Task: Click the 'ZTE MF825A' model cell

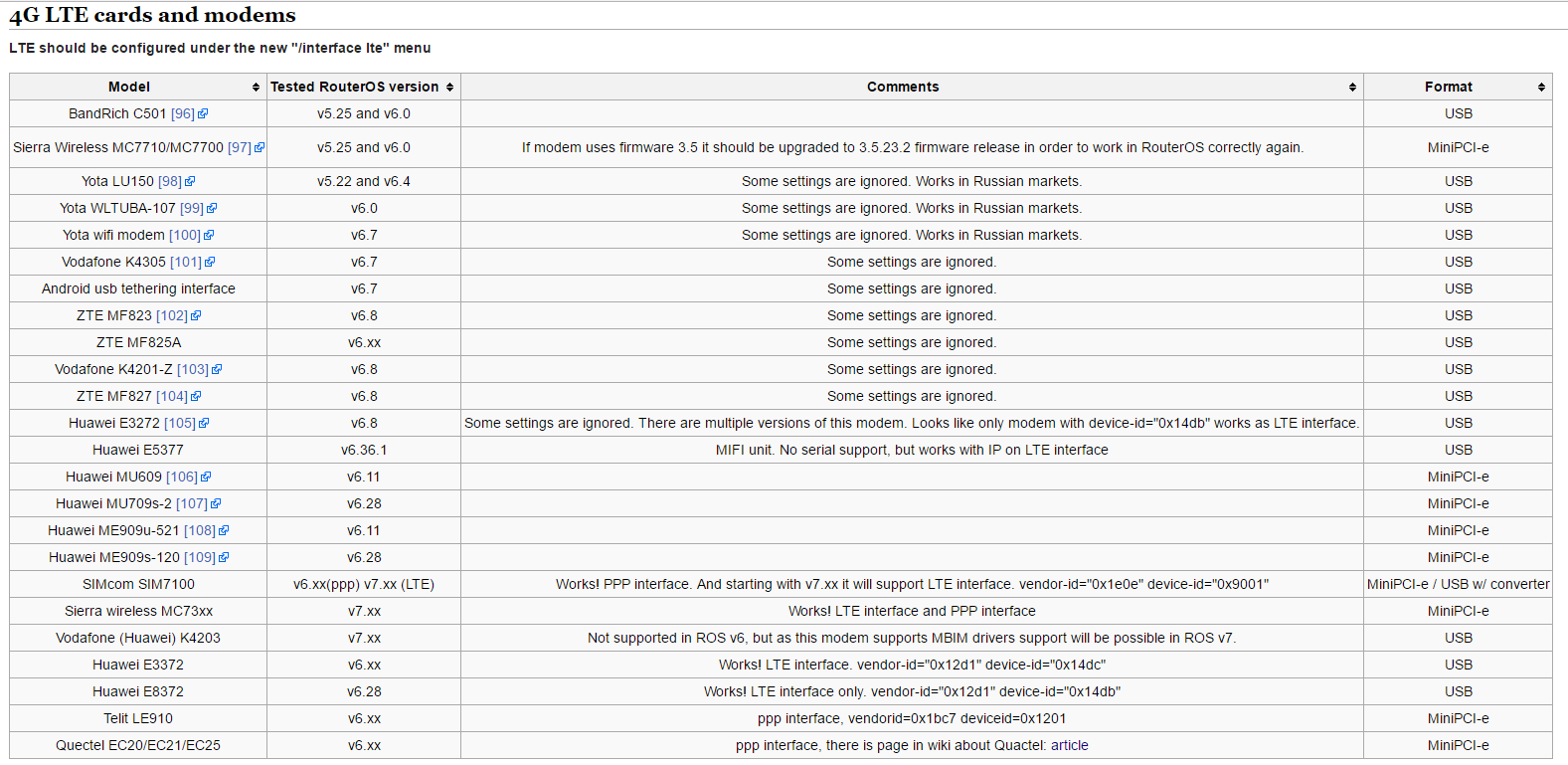Action: [x=138, y=342]
